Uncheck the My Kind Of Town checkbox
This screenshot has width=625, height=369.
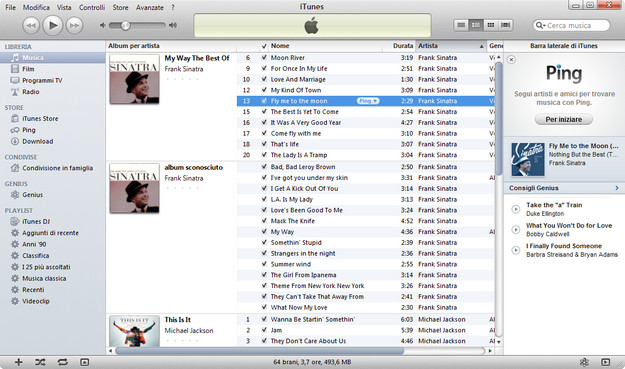click(264, 90)
